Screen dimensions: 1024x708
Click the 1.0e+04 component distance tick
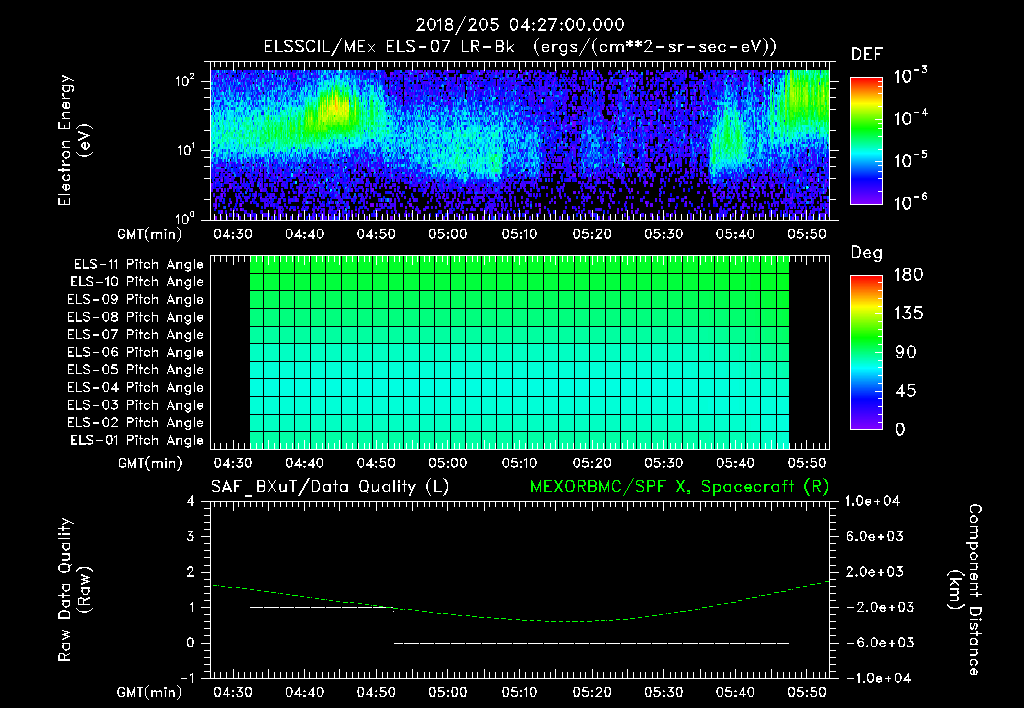[x=872, y=501]
